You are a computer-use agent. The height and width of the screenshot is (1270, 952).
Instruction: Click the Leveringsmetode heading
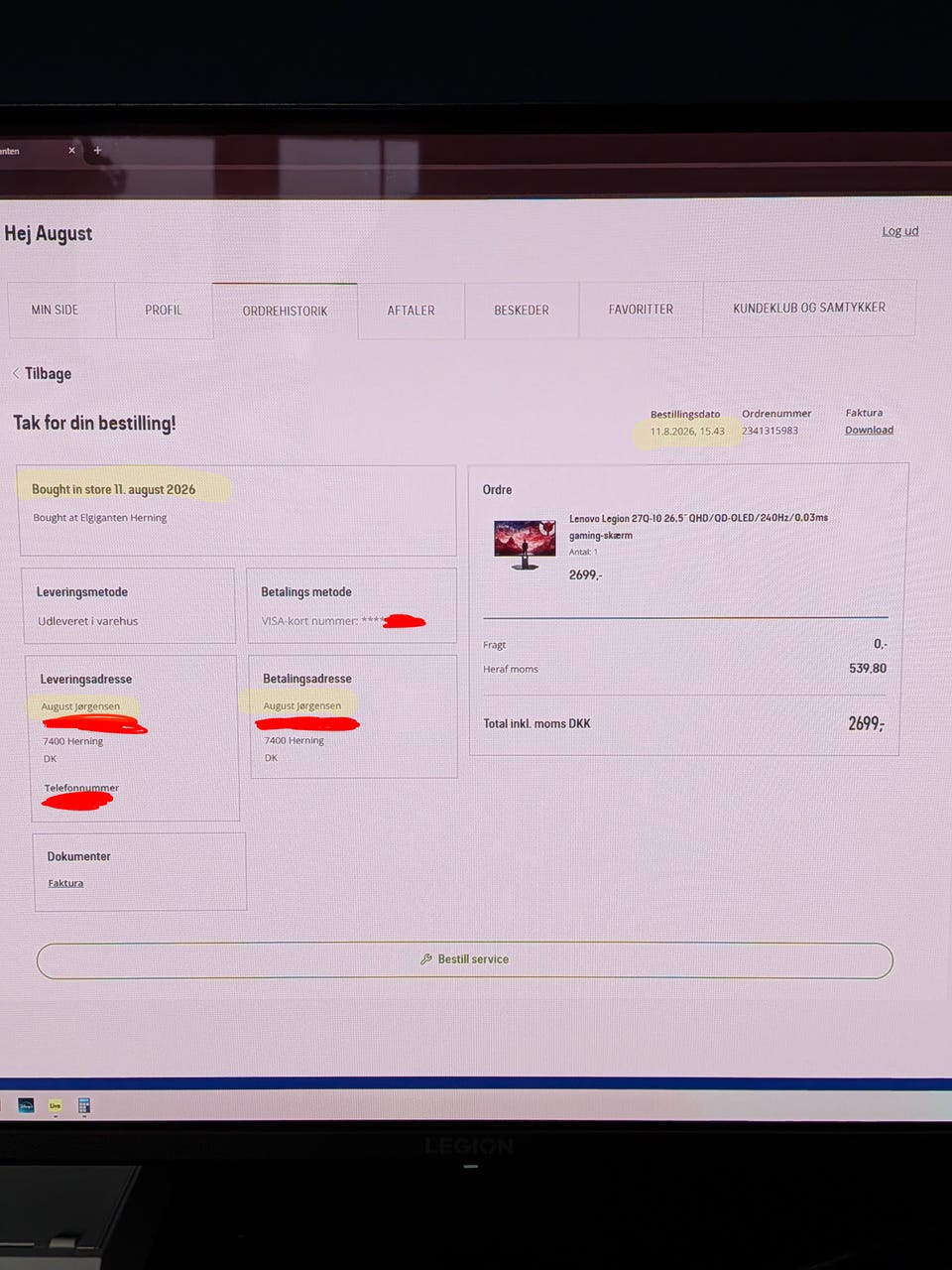click(x=82, y=592)
